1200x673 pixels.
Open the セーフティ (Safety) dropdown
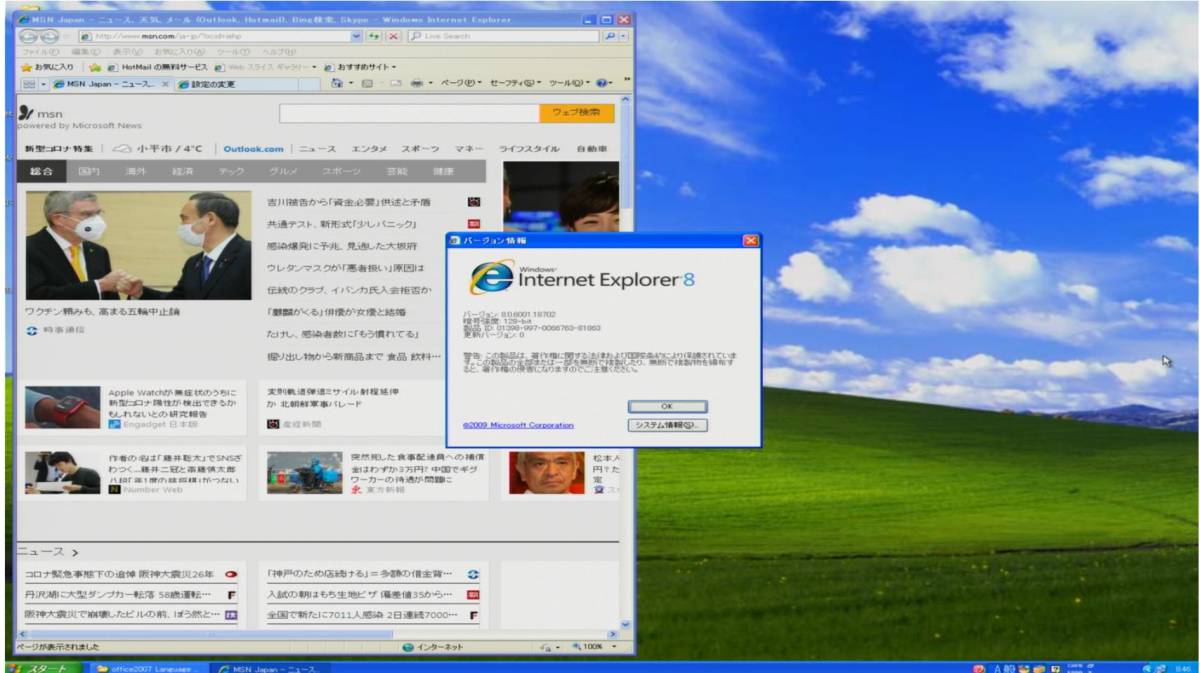tap(513, 86)
